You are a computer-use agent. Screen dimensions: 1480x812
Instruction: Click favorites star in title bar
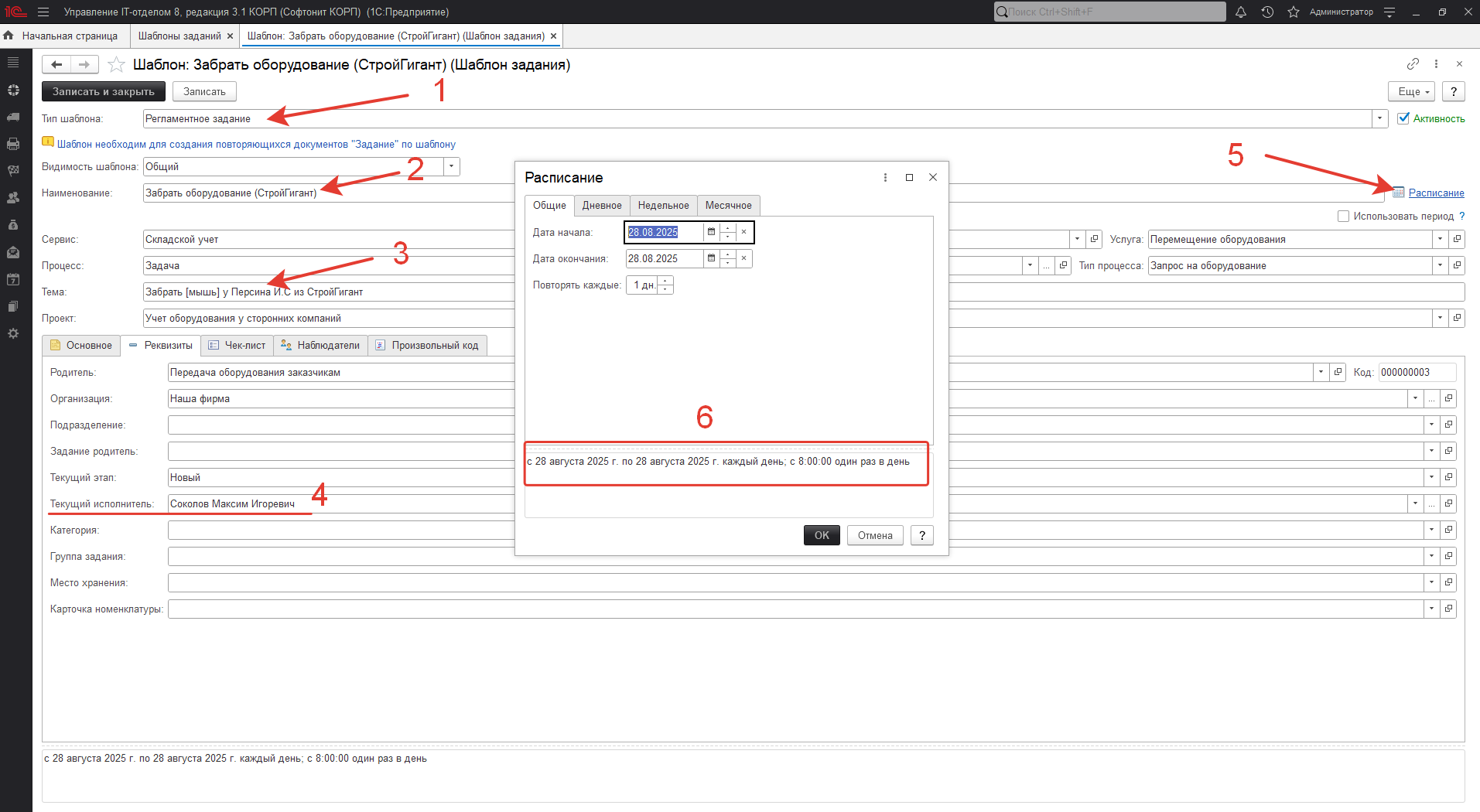click(1293, 12)
